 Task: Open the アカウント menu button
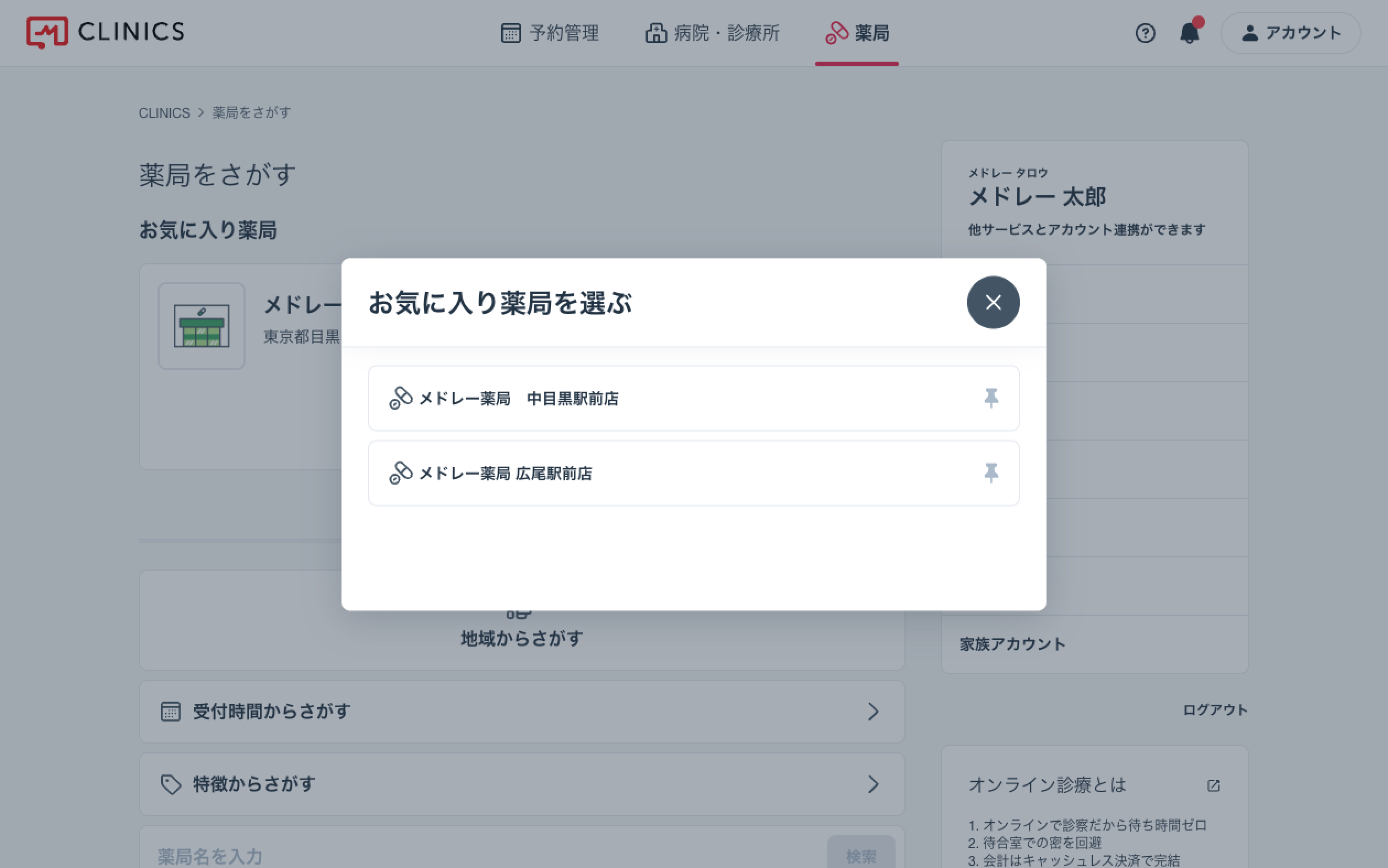(1291, 32)
